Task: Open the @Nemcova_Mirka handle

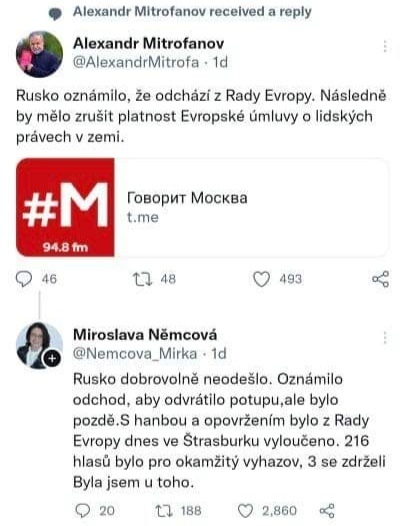Action: (x=135, y=354)
